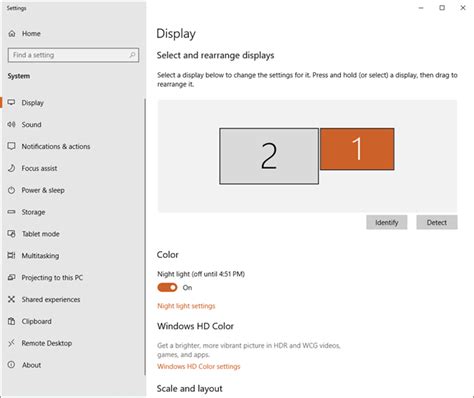The width and height of the screenshot is (474, 398).
Task: Open the Shared experiences label
Action: coord(51,300)
